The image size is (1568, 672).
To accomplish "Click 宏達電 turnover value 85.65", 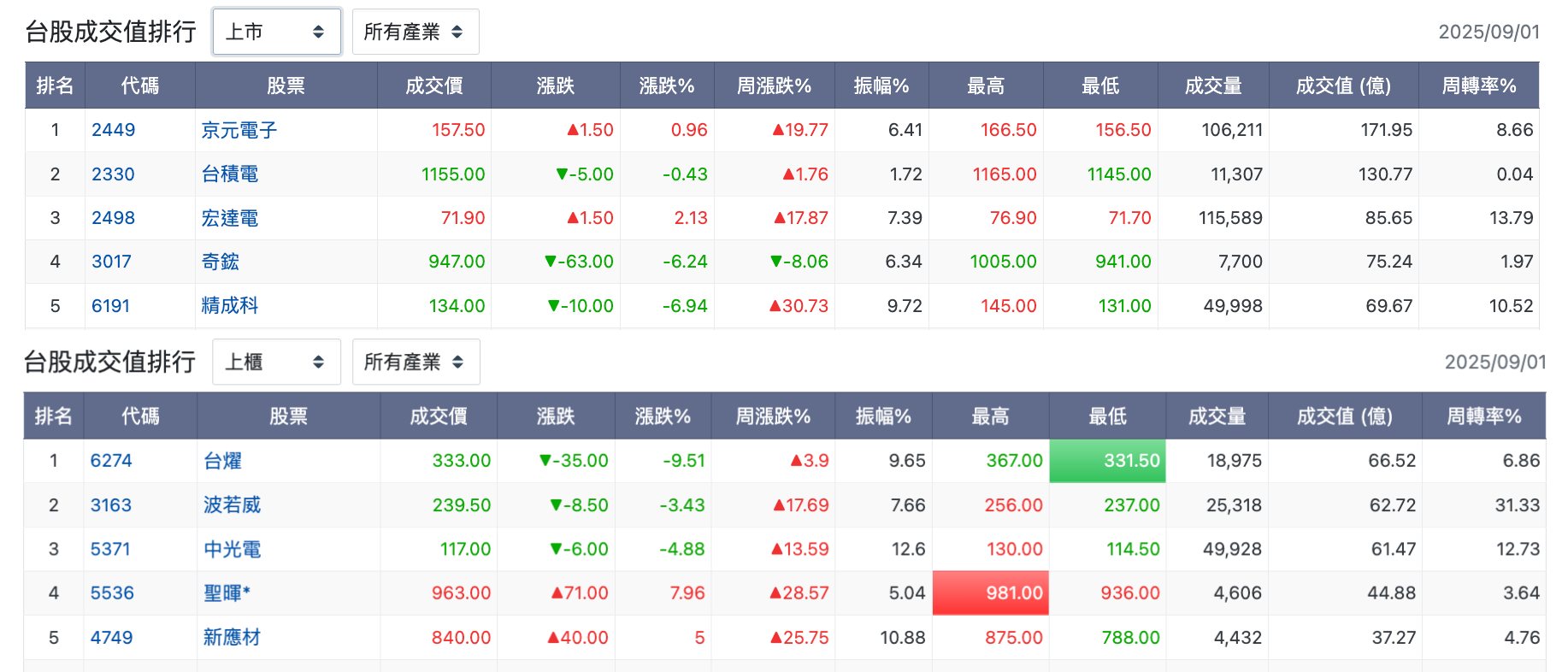I will pyautogui.click(x=1388, y=218).
